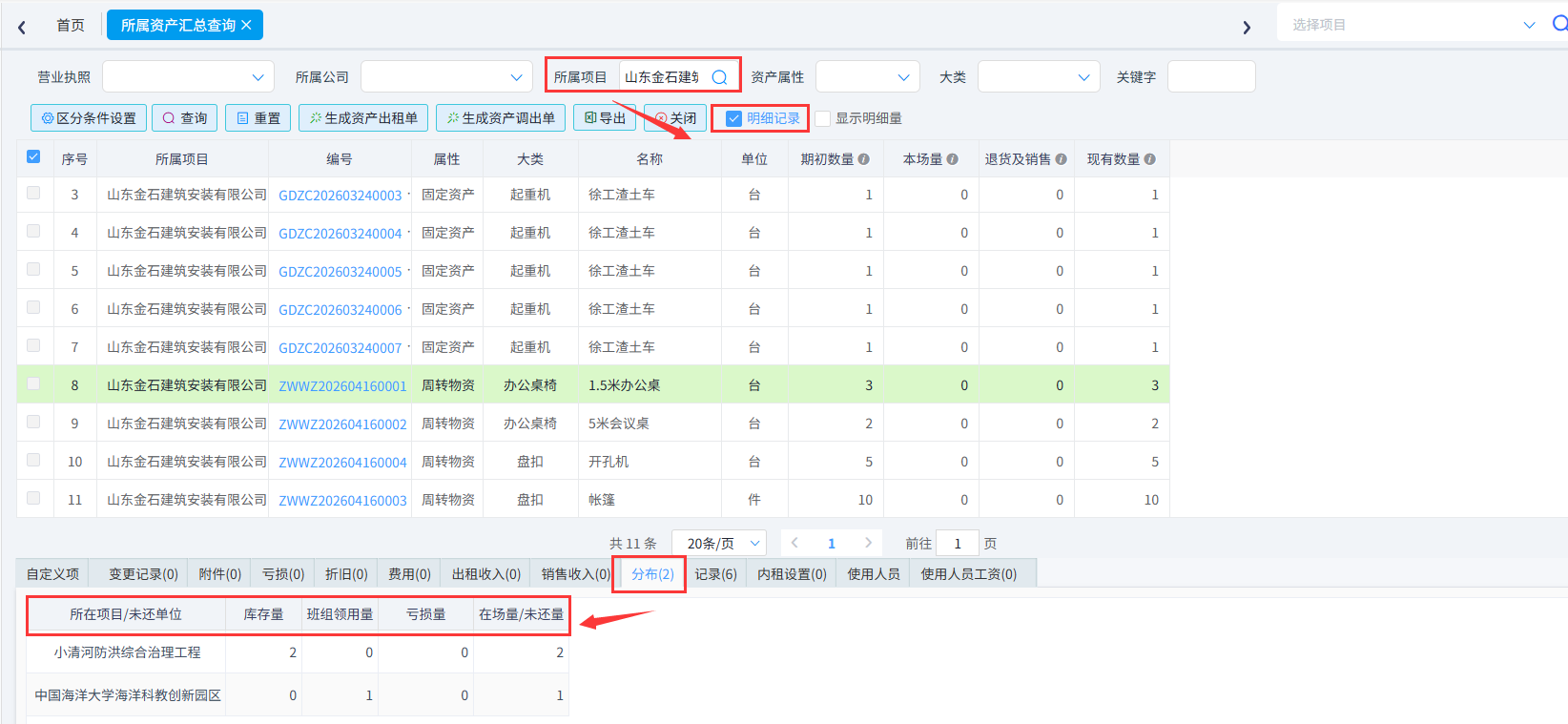Check the row 8 checkbox
The height and width of the screenshot is (724, 1568).
pos(33,383)
